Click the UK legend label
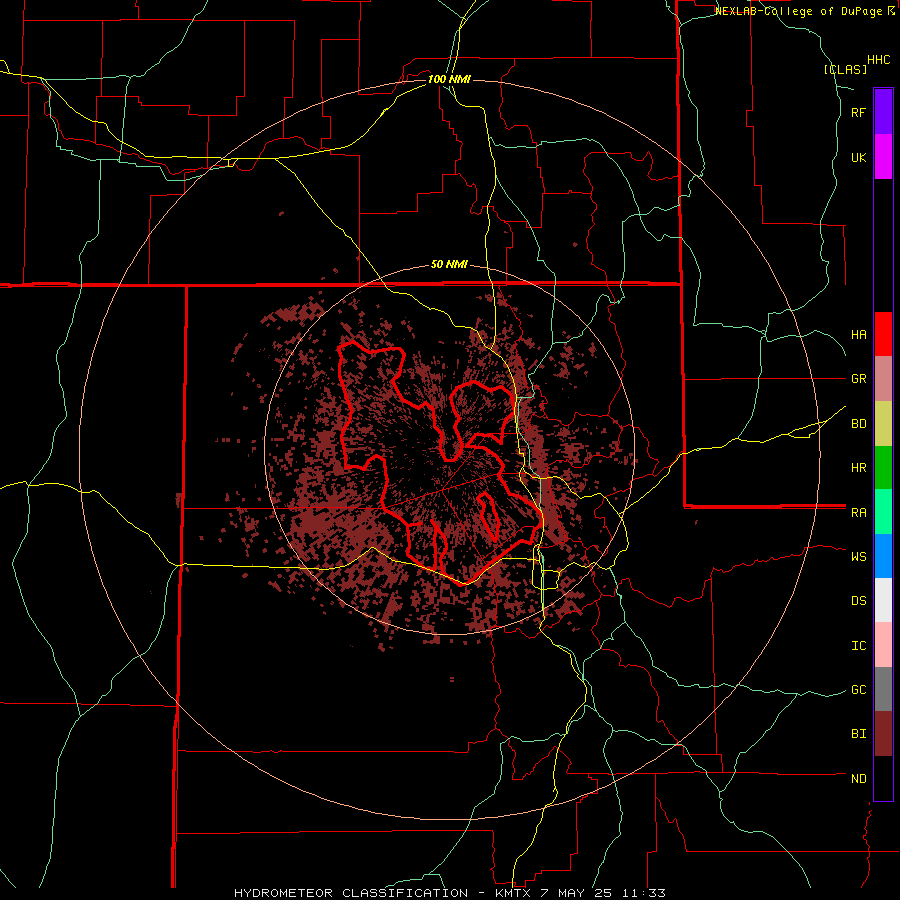Image resolution: width=900 pixels, height=900 pixels. coord(858,157)
